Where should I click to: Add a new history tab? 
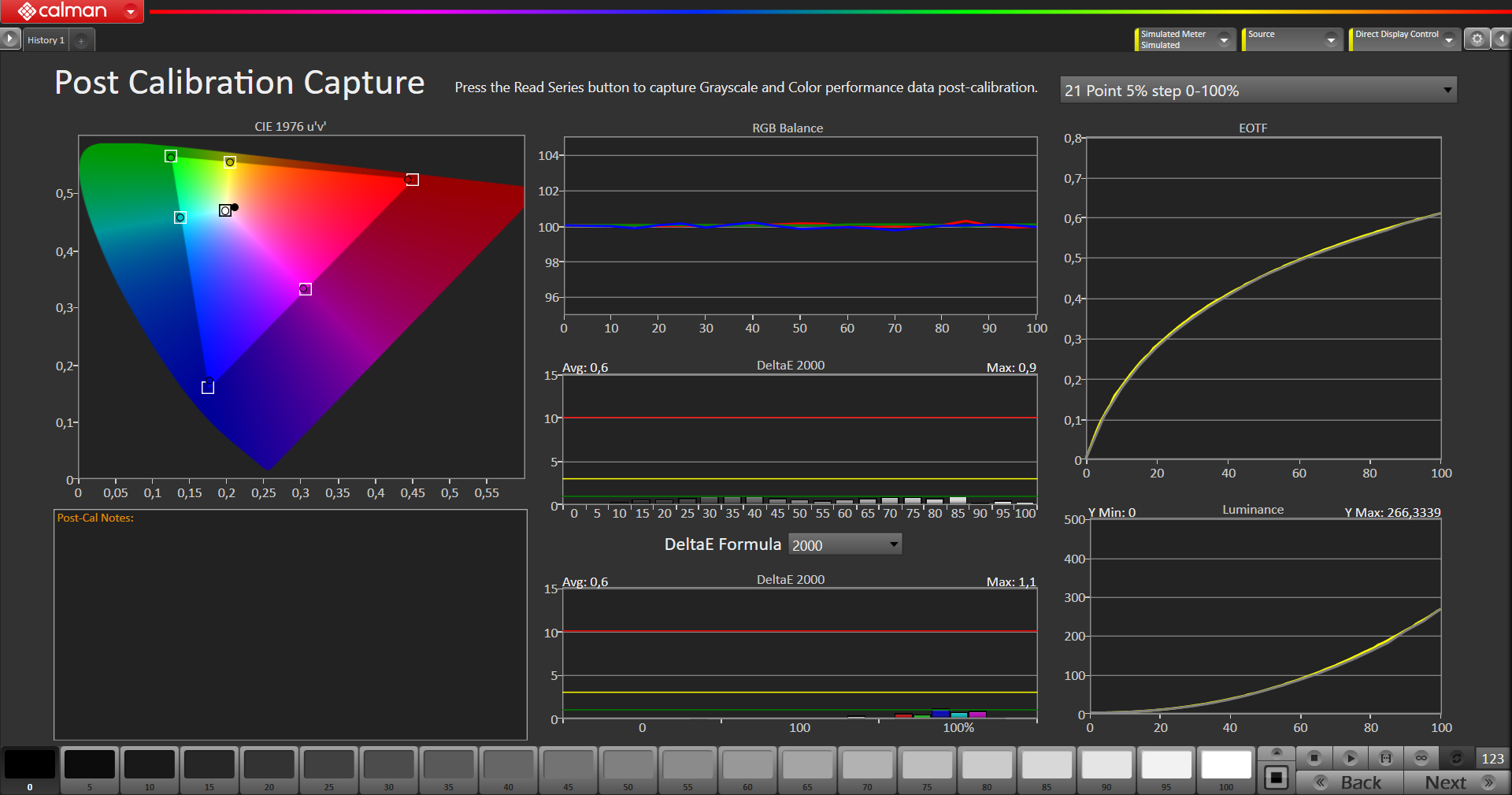(x=81, y=40)
